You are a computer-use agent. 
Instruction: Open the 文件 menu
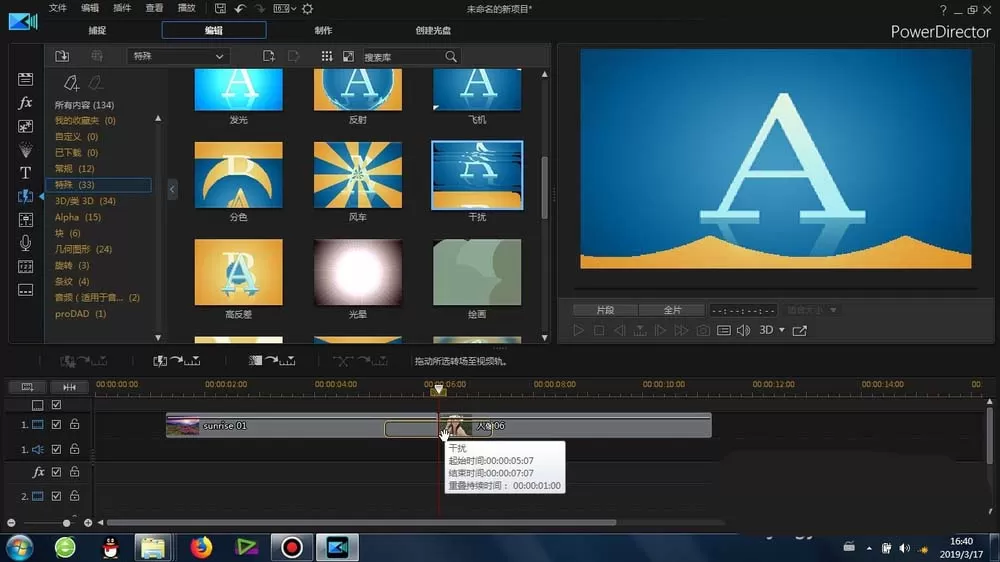pyautogui.click(x=57, y=8)
